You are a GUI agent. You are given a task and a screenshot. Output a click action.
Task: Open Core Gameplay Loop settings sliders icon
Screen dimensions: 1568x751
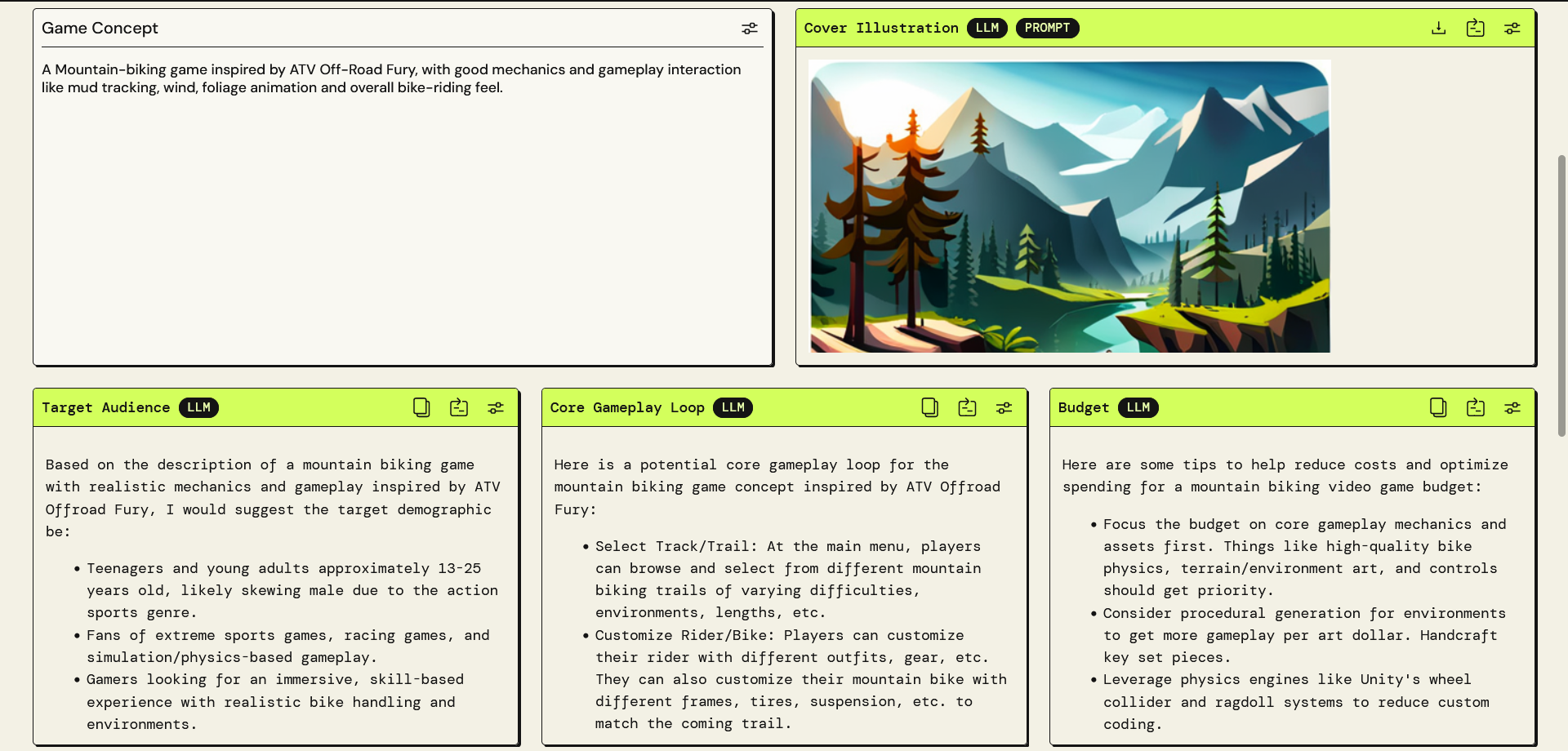[x=1004, y=407]
